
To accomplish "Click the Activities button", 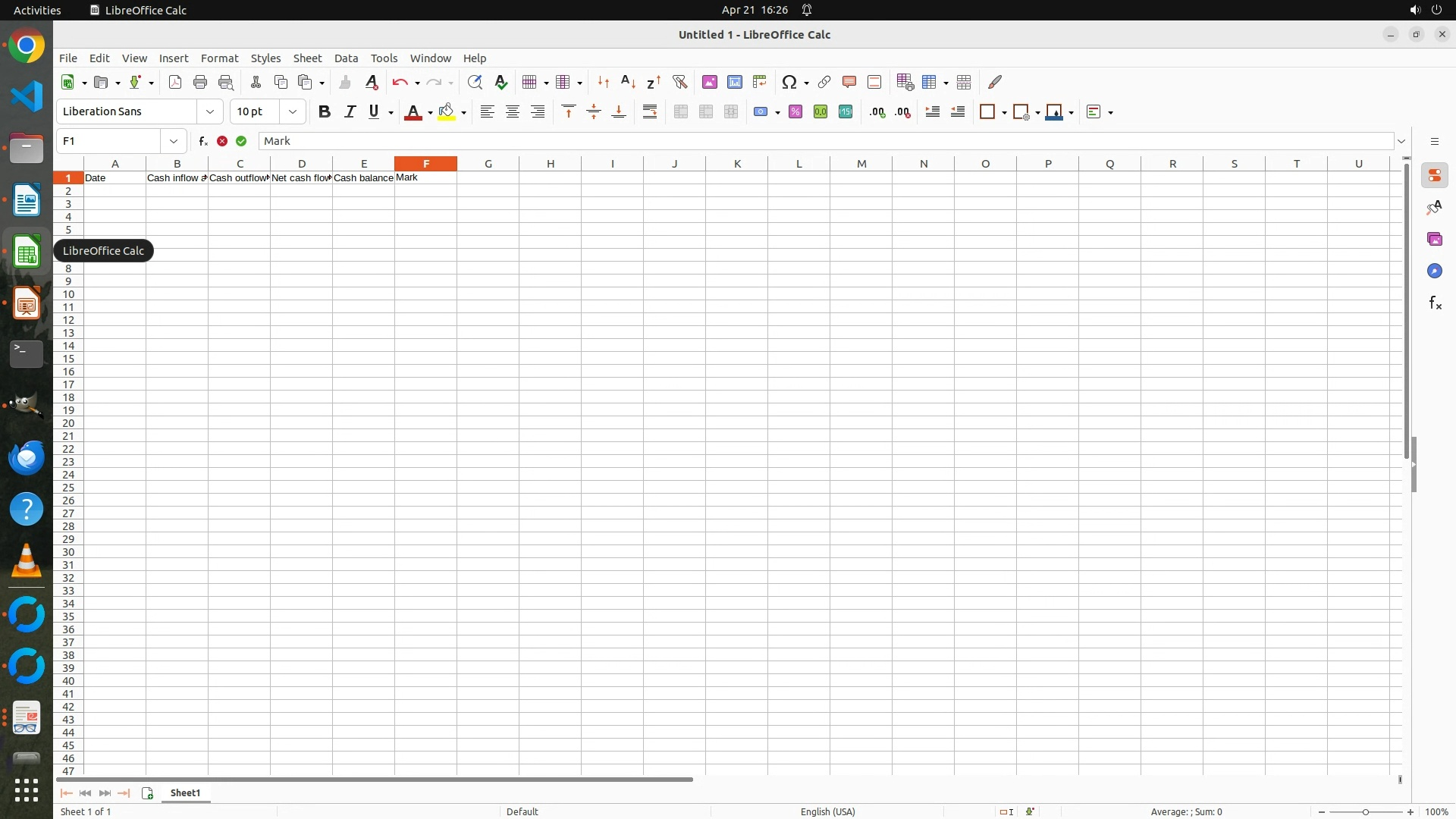I will tap(37, 10).
